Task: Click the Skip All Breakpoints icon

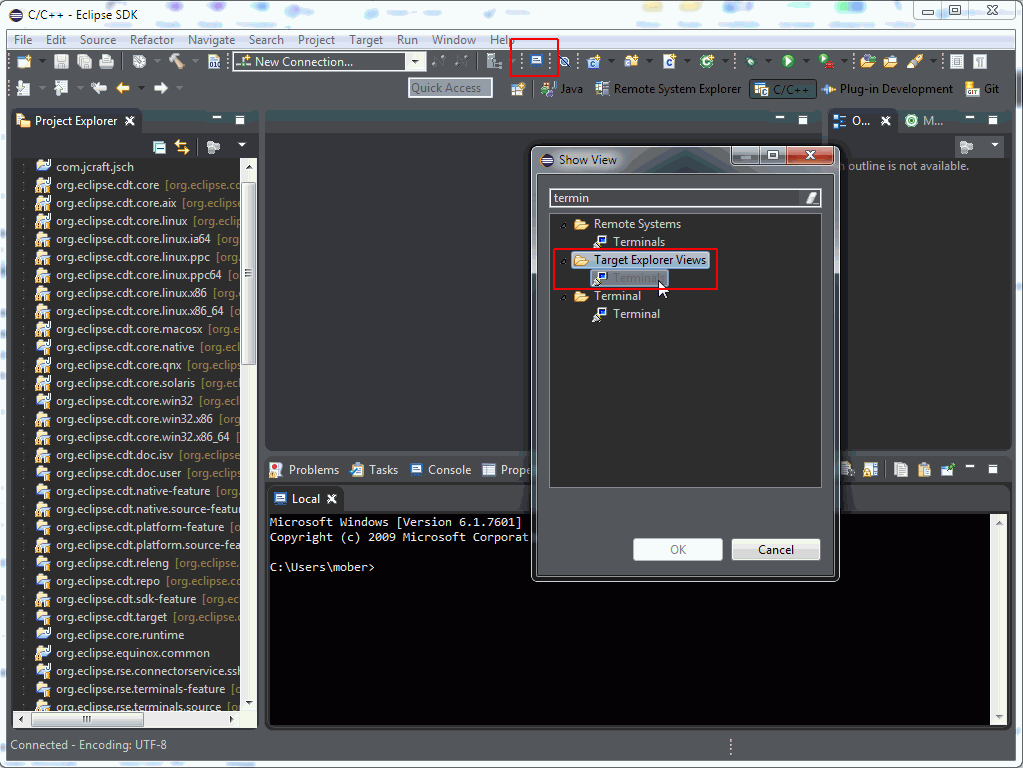Action: click(565, 61)
